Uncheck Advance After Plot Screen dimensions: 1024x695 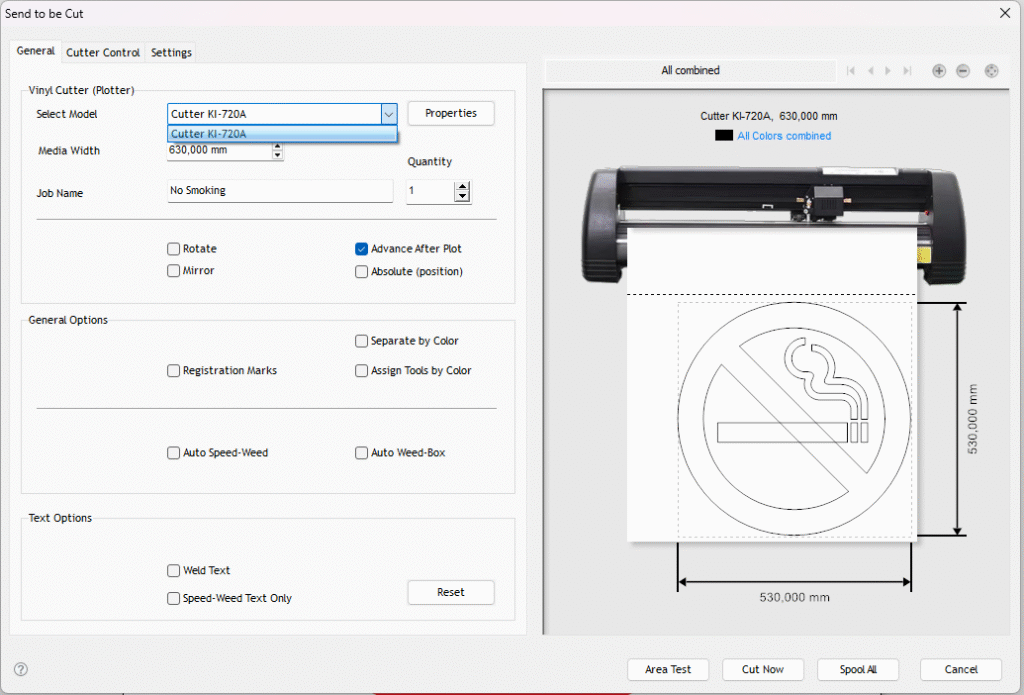(362, 249)
